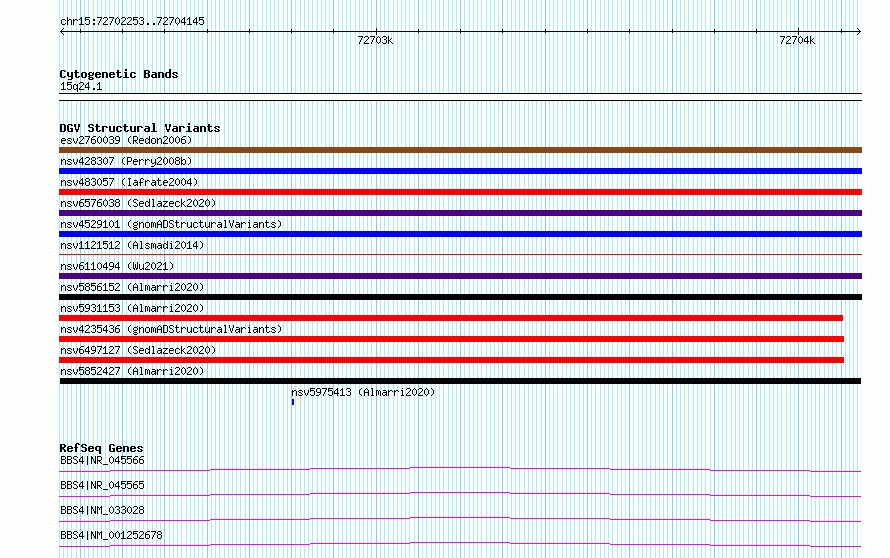This screenshot has height=558, width=890.
Task: Click the blue nsv428307 variant bar
Action: pyautogui.click(x=460, y=171)
